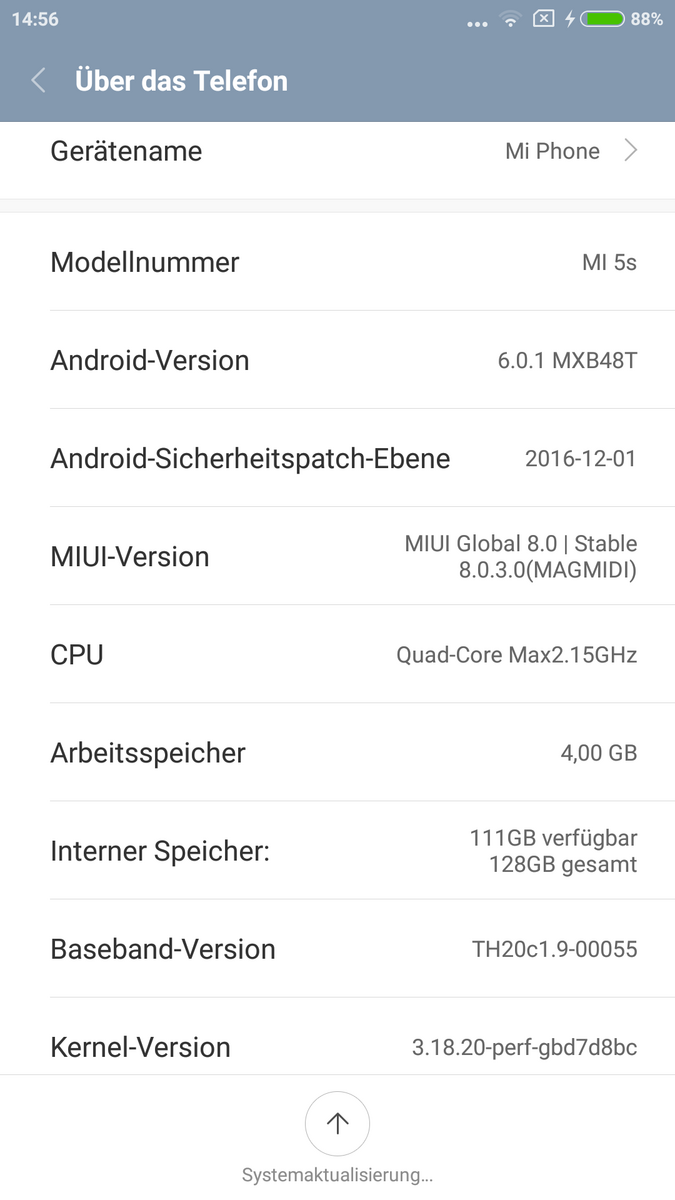Tap the Wi-Fi status icon
675x1200 pixels.
511,19
